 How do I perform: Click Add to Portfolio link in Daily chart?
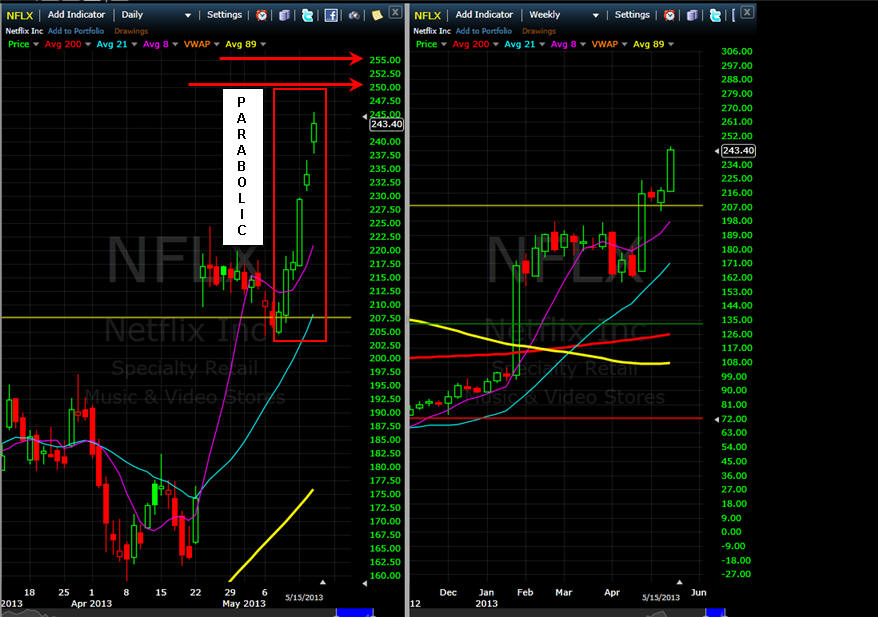76,31
